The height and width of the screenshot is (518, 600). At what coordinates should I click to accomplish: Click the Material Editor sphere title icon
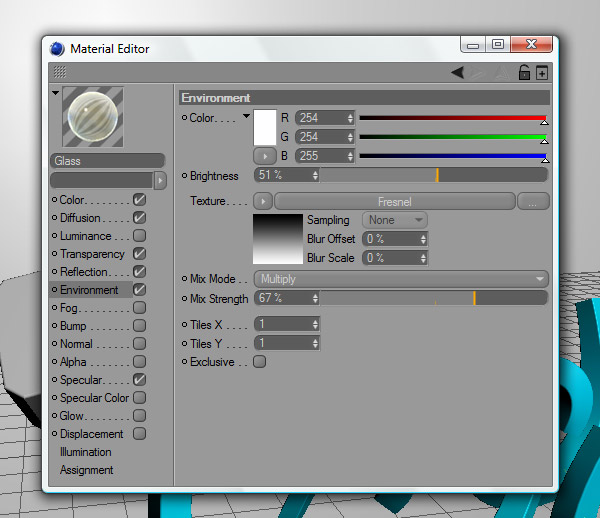[57, 49]
